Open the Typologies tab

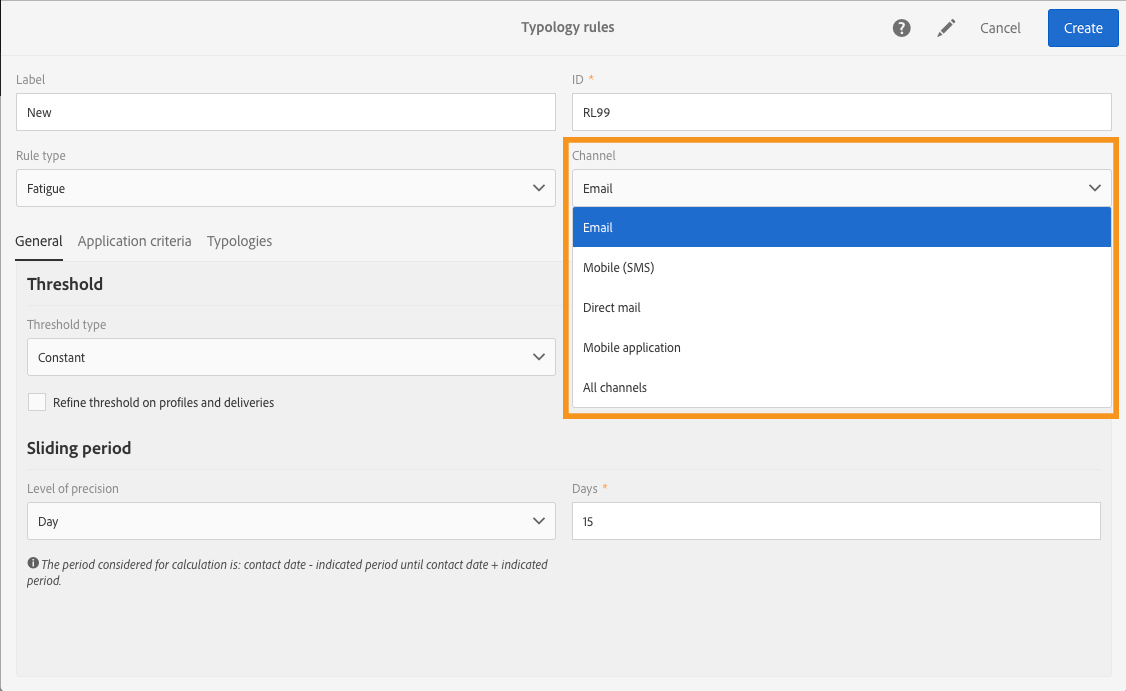pyautogui.click(x=239, y=241)
